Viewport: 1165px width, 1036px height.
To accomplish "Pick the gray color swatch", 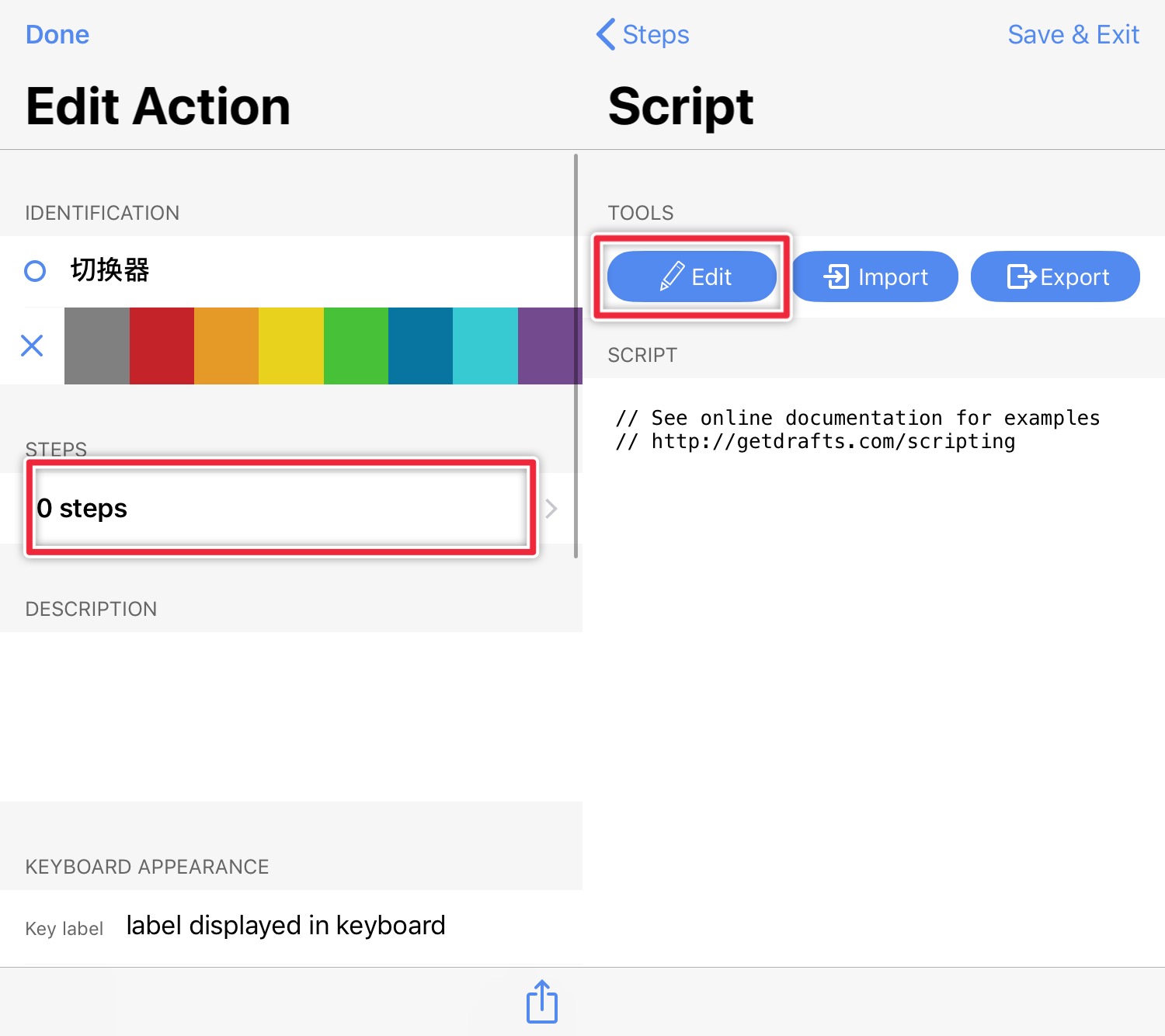I will (x=97, y=346).
